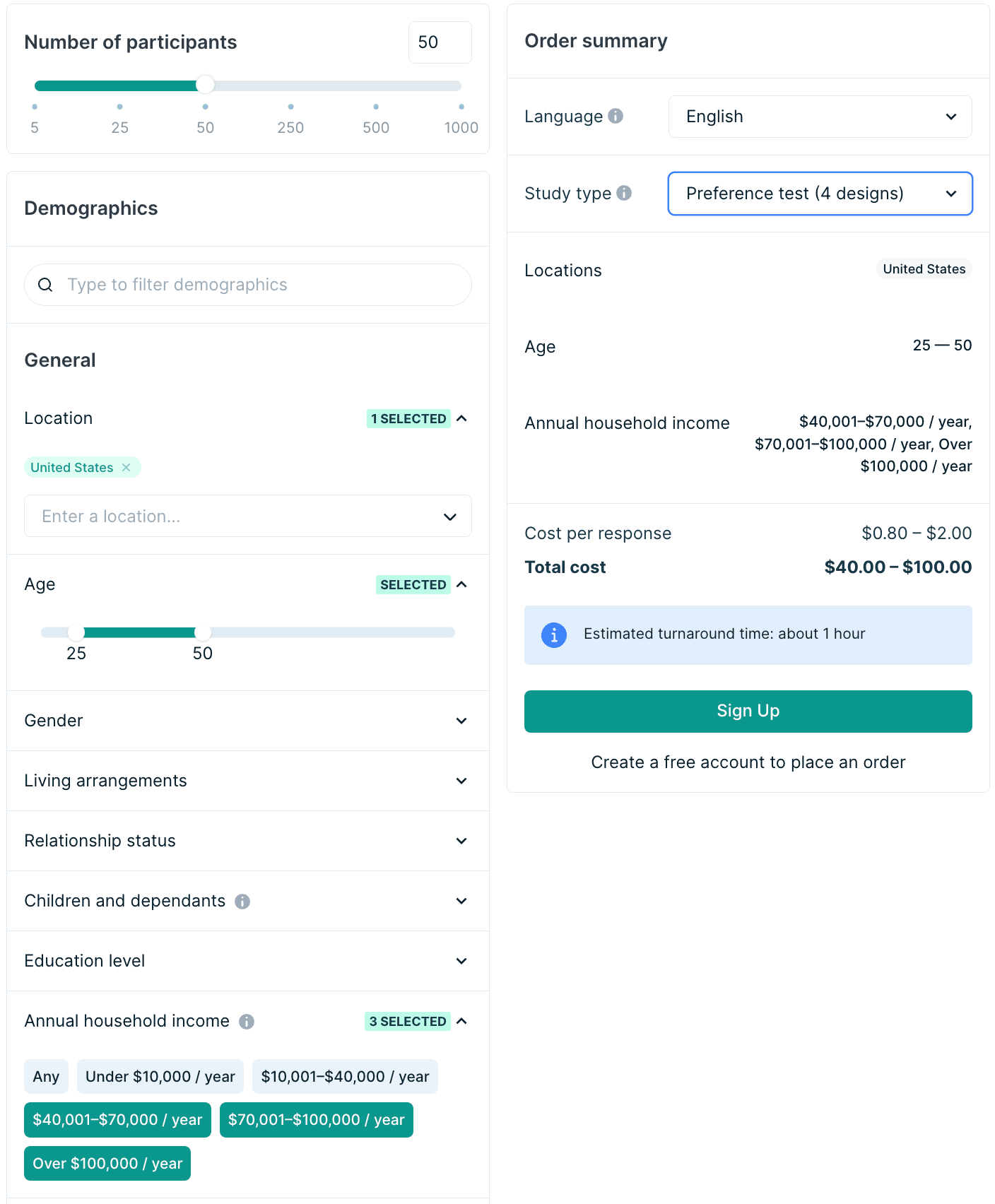Click info icon beside Annual household income
The height and width of the screenshot is (1204, 995).
tap(247, 1022)
